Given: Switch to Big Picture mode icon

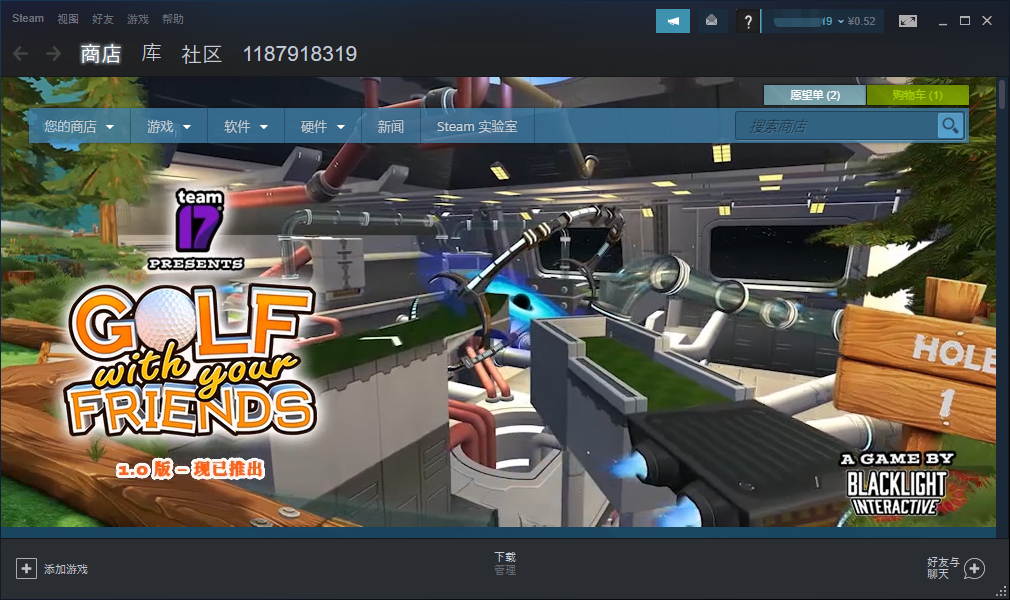Looking at the screenshot, I should [x=907, y=21].
